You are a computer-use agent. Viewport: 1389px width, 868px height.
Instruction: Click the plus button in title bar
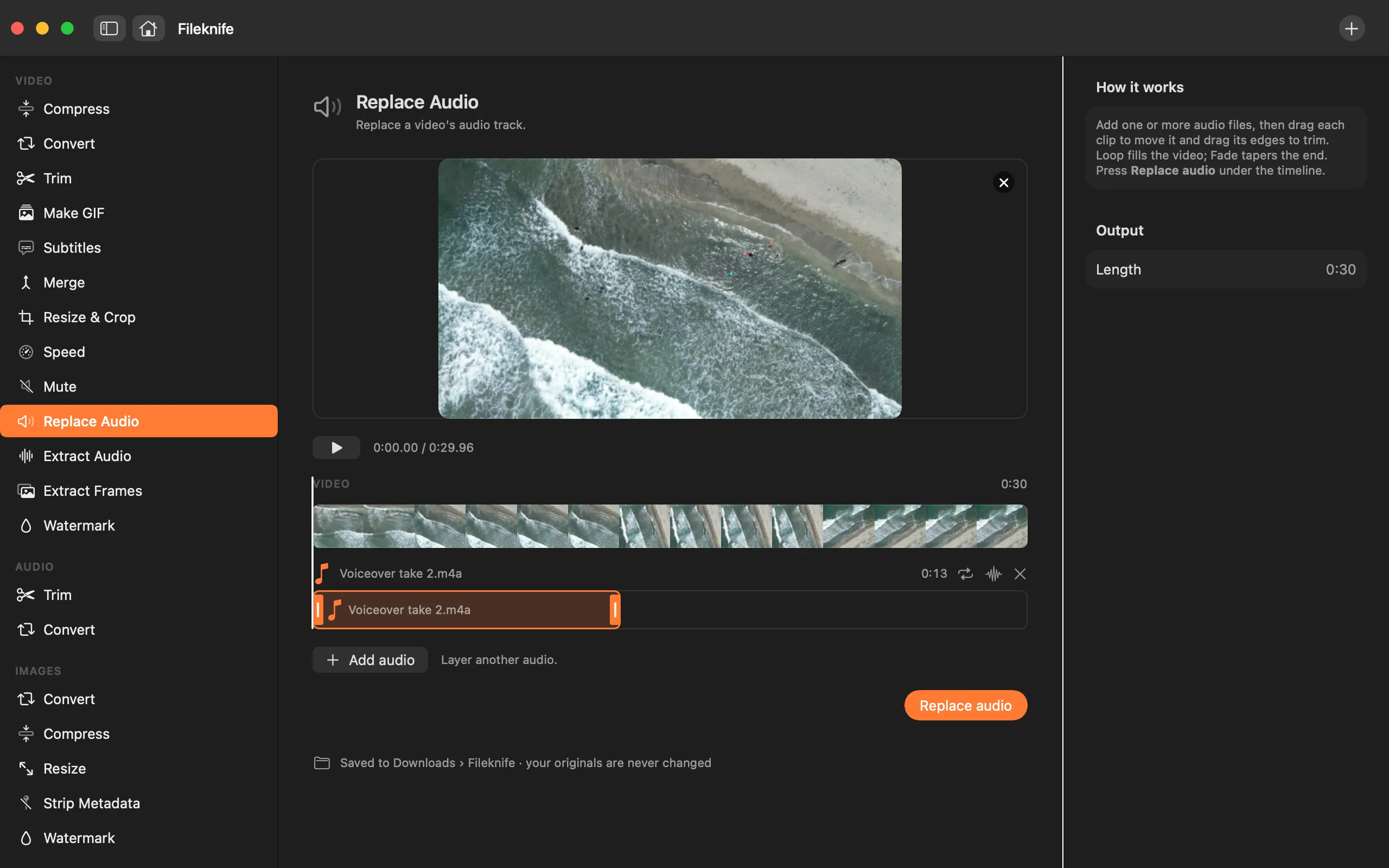point(1351,28)
